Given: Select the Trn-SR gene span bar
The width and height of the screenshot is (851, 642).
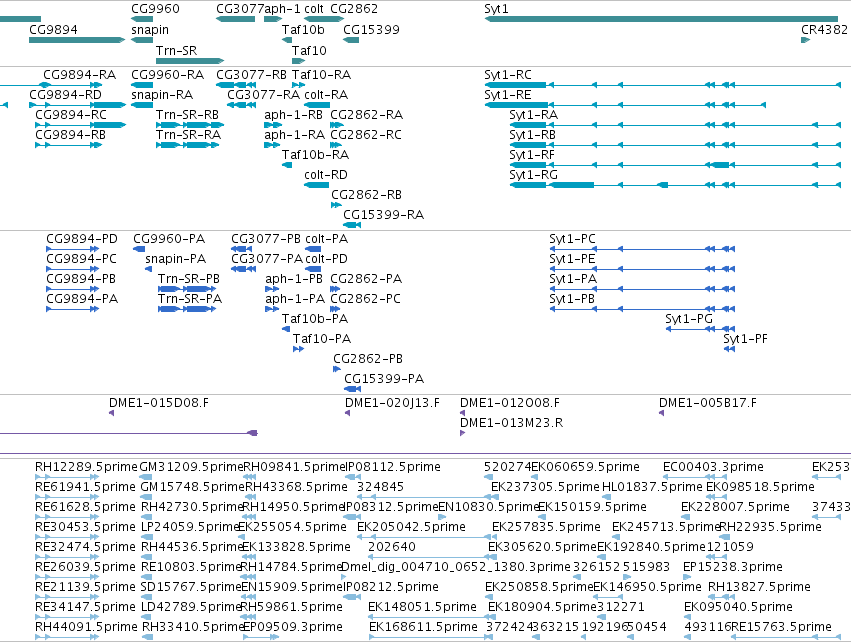Looking at the screenshot, I should click(190, 61).
